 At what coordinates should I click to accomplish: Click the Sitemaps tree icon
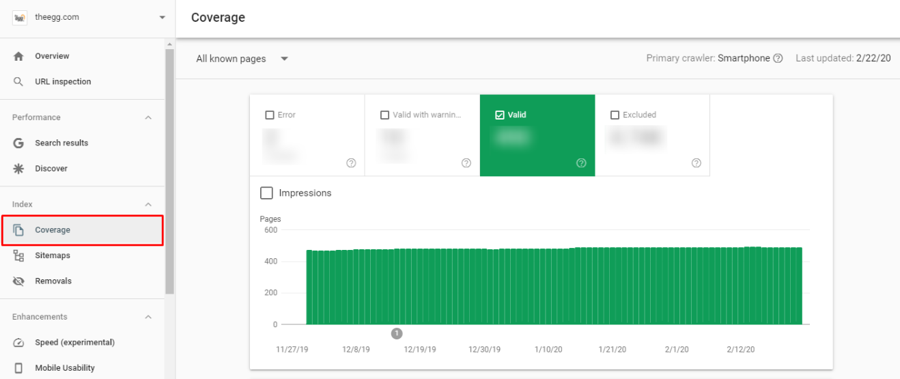coord(18,256)
